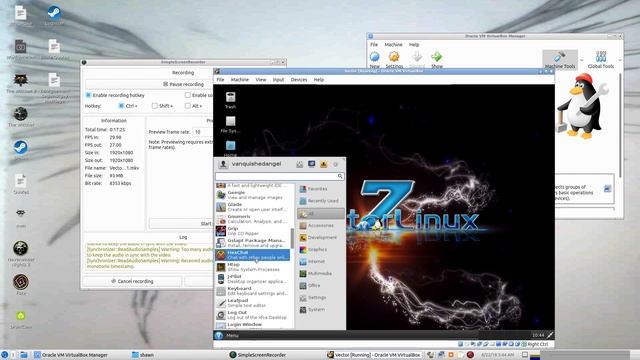Launch Leafpad from the application list
640x360 pixels.
pyautogui.click(x=253, y=303)
